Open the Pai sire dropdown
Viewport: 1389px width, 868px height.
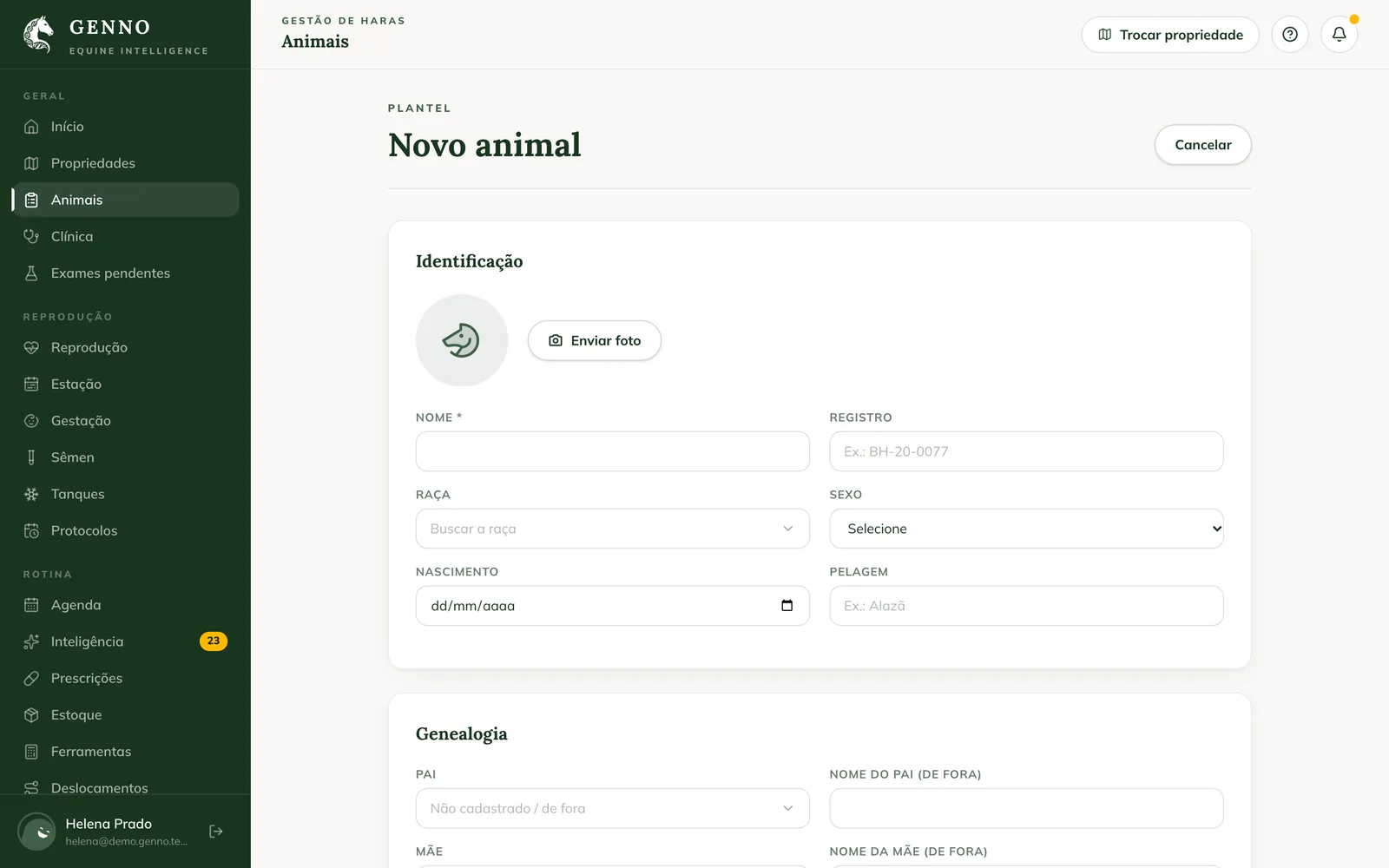pyautogui.click(x=613, y=808)
